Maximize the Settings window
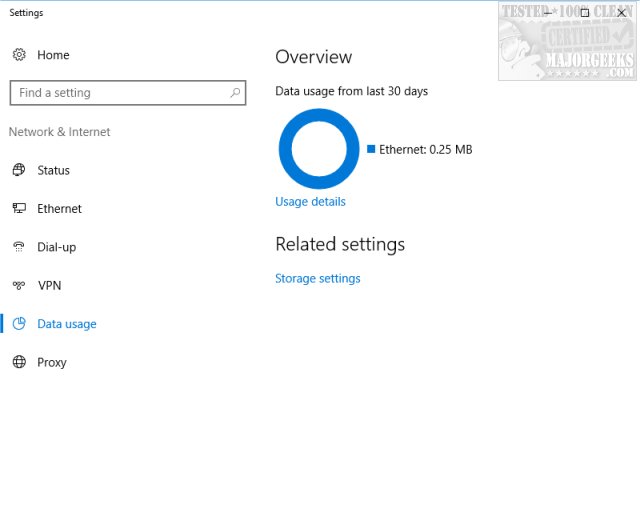The height and width of the screenshot is (505, 640). (585, 13)
